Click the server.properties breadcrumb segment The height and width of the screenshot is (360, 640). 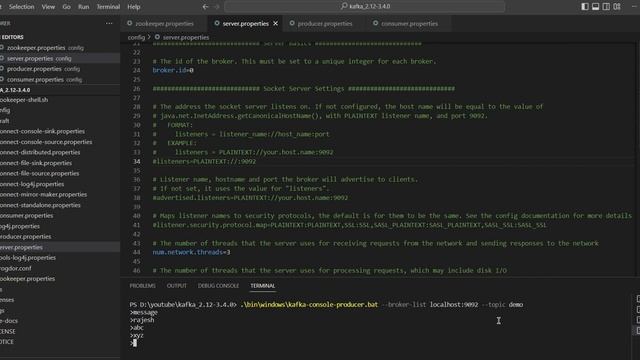point(186,37)
